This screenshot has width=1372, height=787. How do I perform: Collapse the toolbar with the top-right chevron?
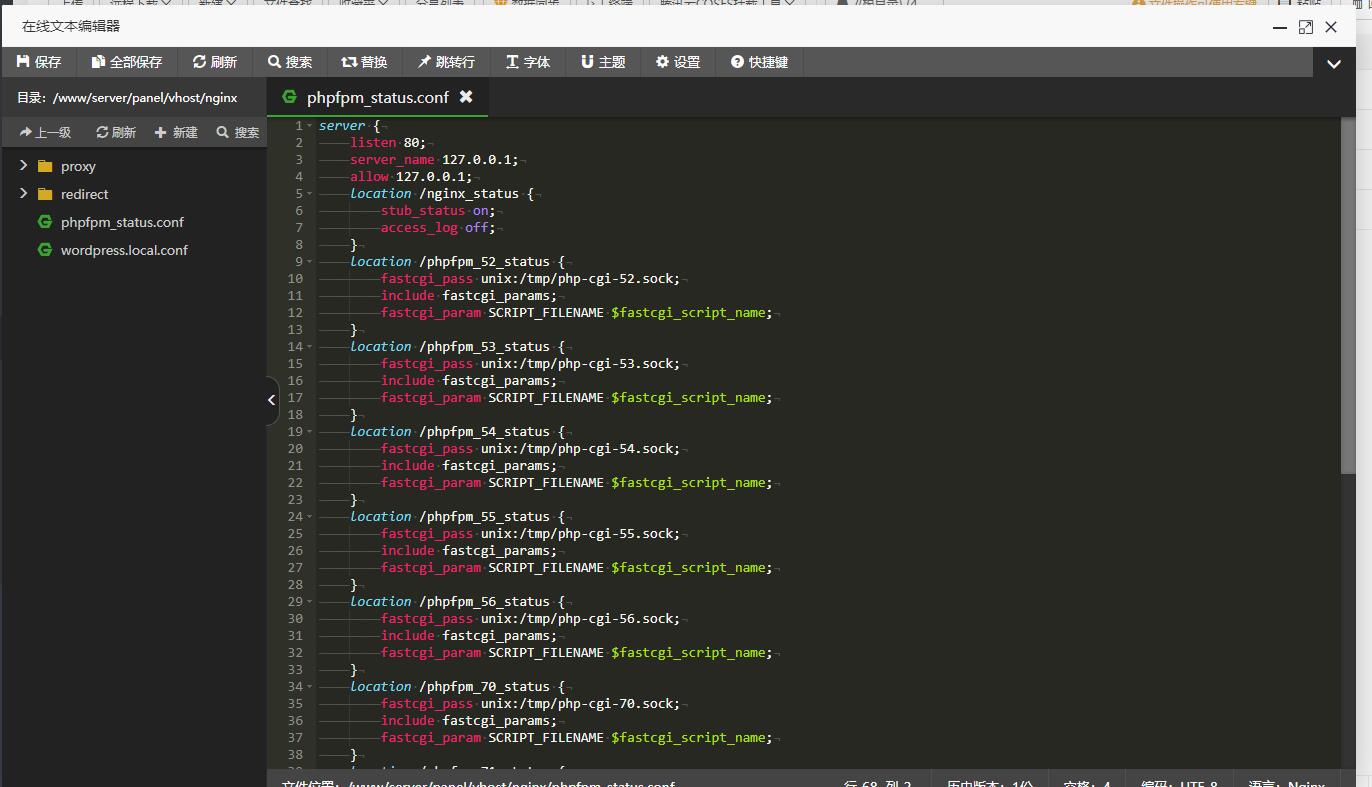point(1334,63)
